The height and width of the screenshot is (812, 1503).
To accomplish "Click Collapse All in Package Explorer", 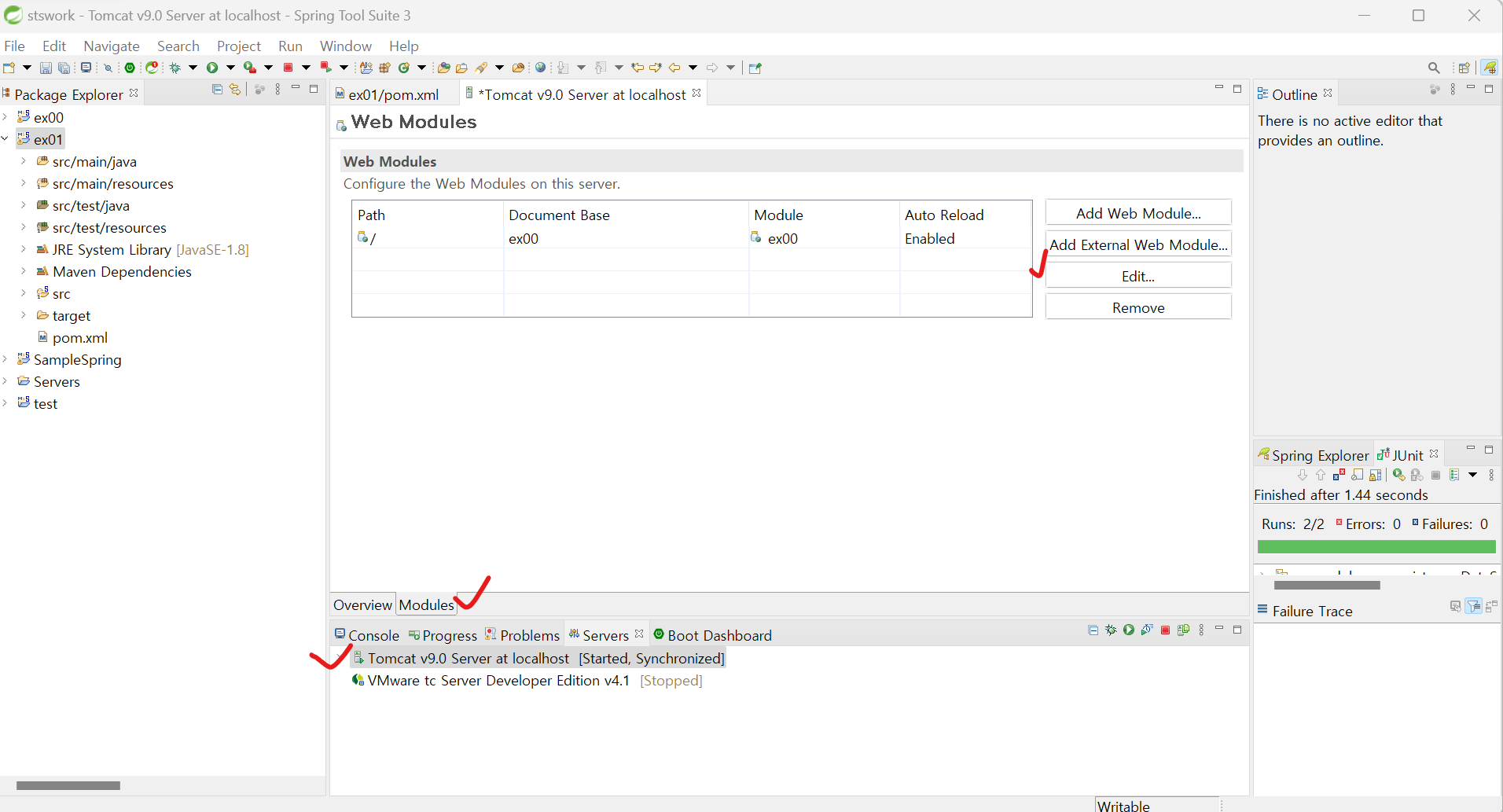I will [218, 90].
